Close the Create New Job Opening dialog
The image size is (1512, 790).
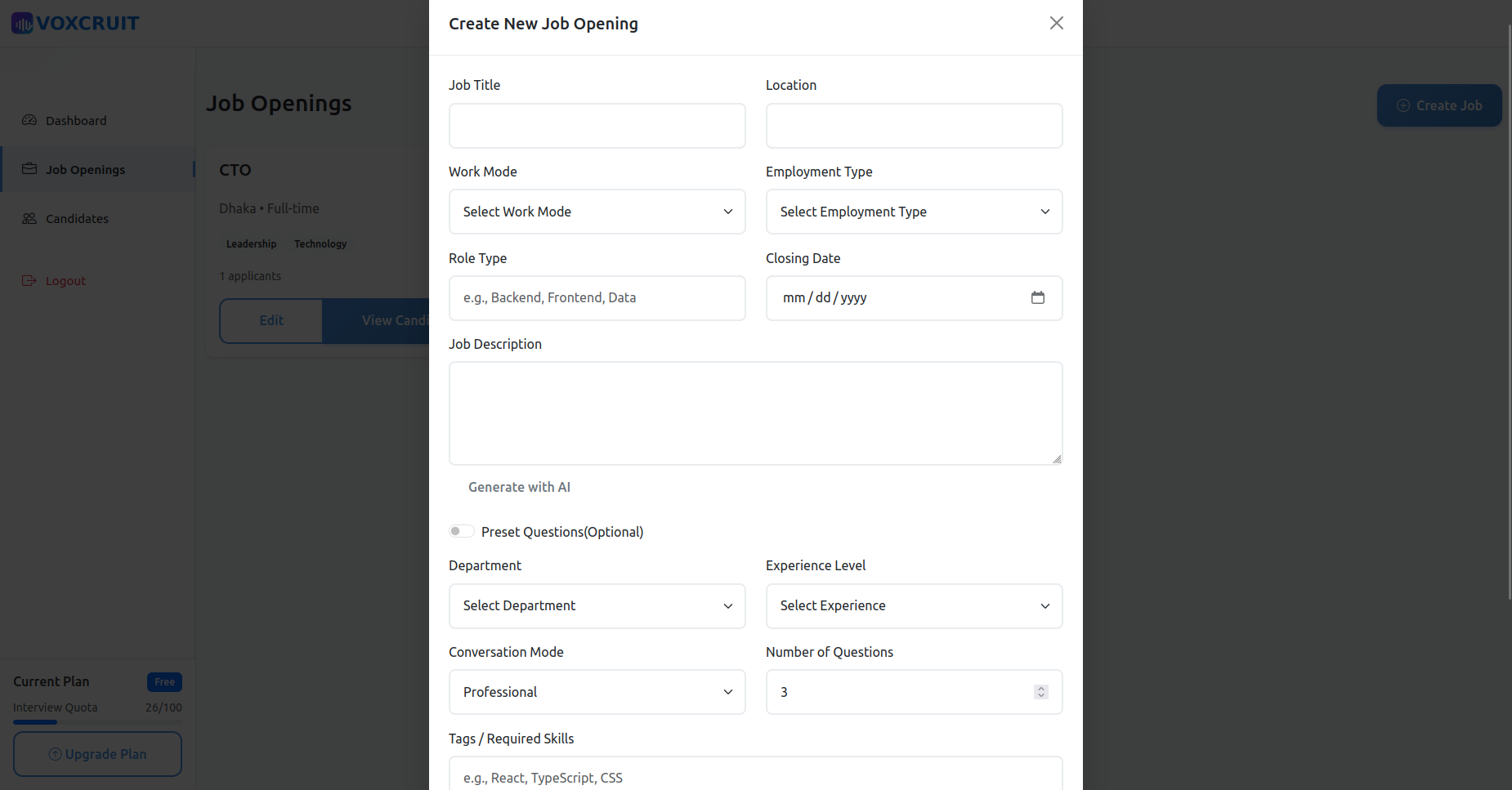(x=1056, y=23)
